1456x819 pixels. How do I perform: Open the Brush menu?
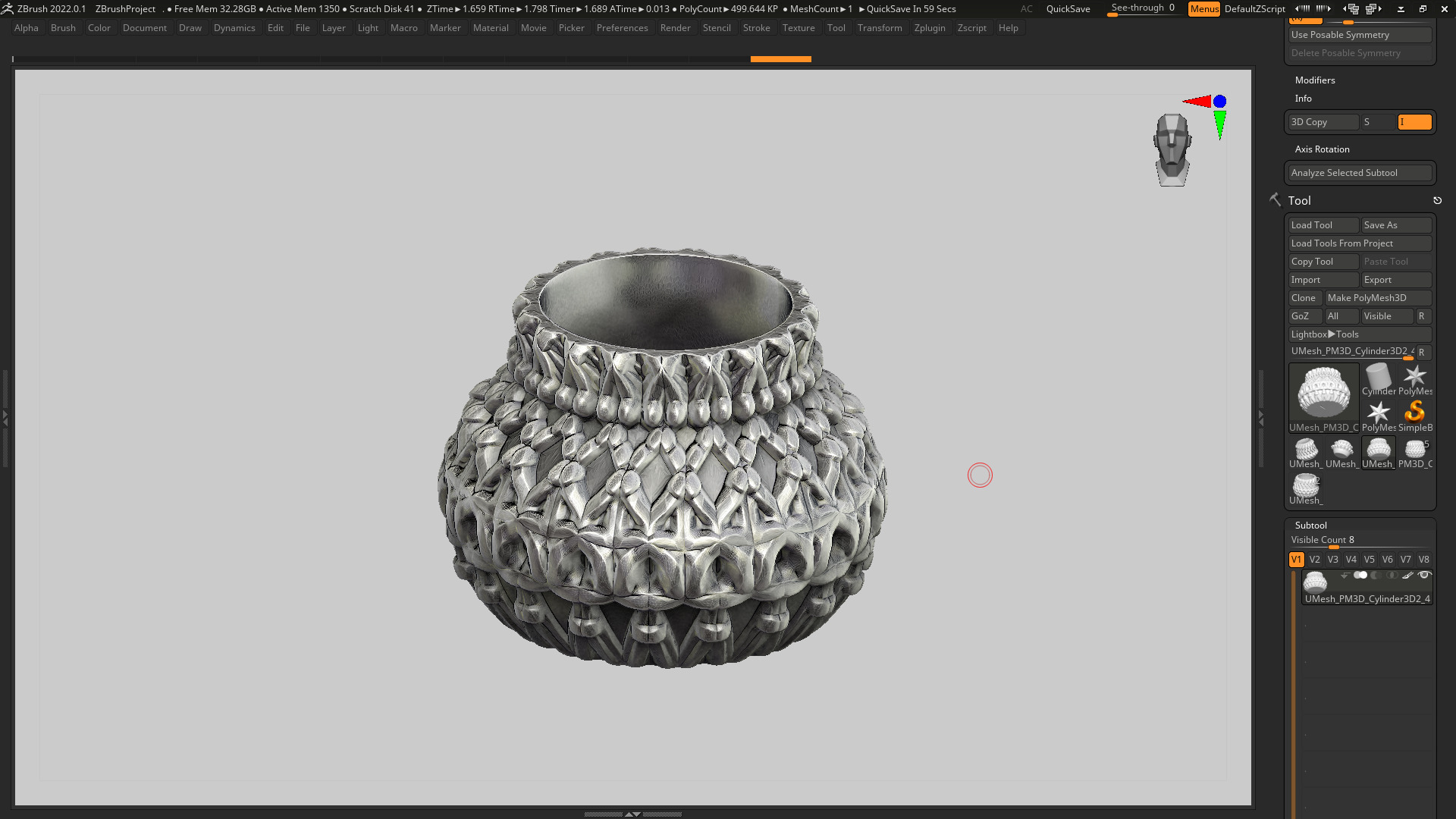(63, 28)
